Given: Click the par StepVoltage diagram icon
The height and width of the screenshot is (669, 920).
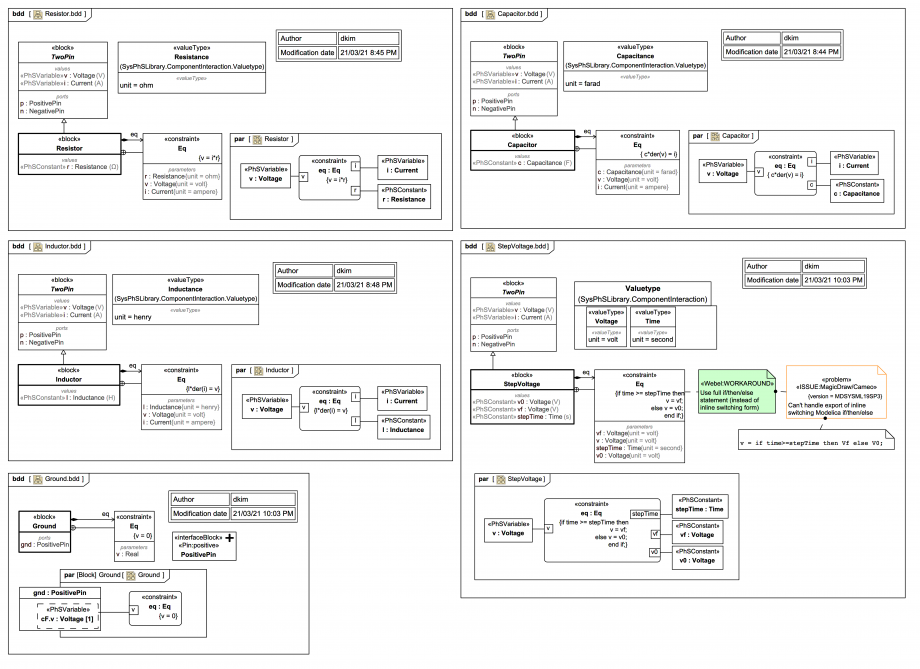Looking at the screenshot, I should [x=499, y=479].
